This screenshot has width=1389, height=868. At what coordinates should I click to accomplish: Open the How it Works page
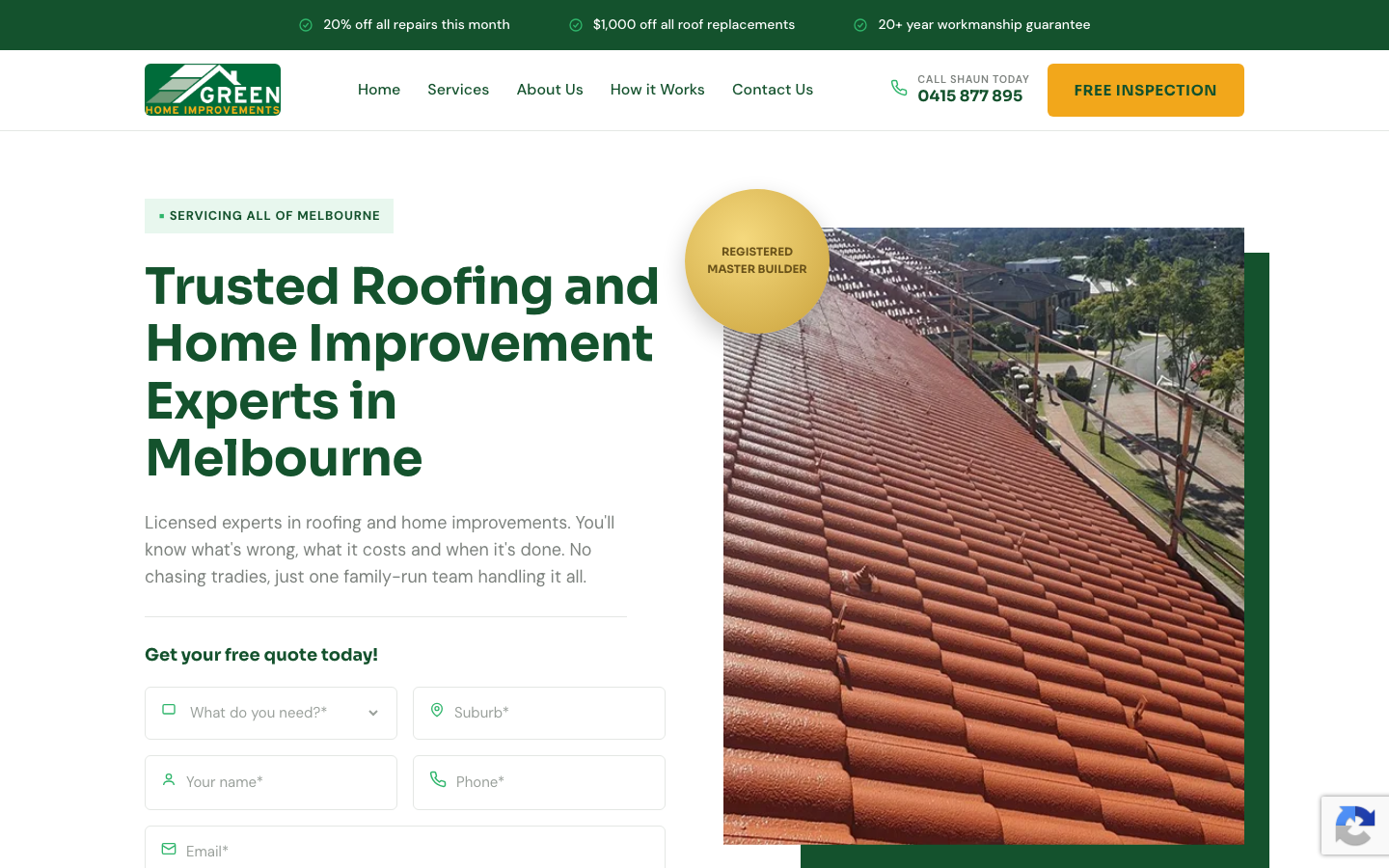(x=658, y=90)
